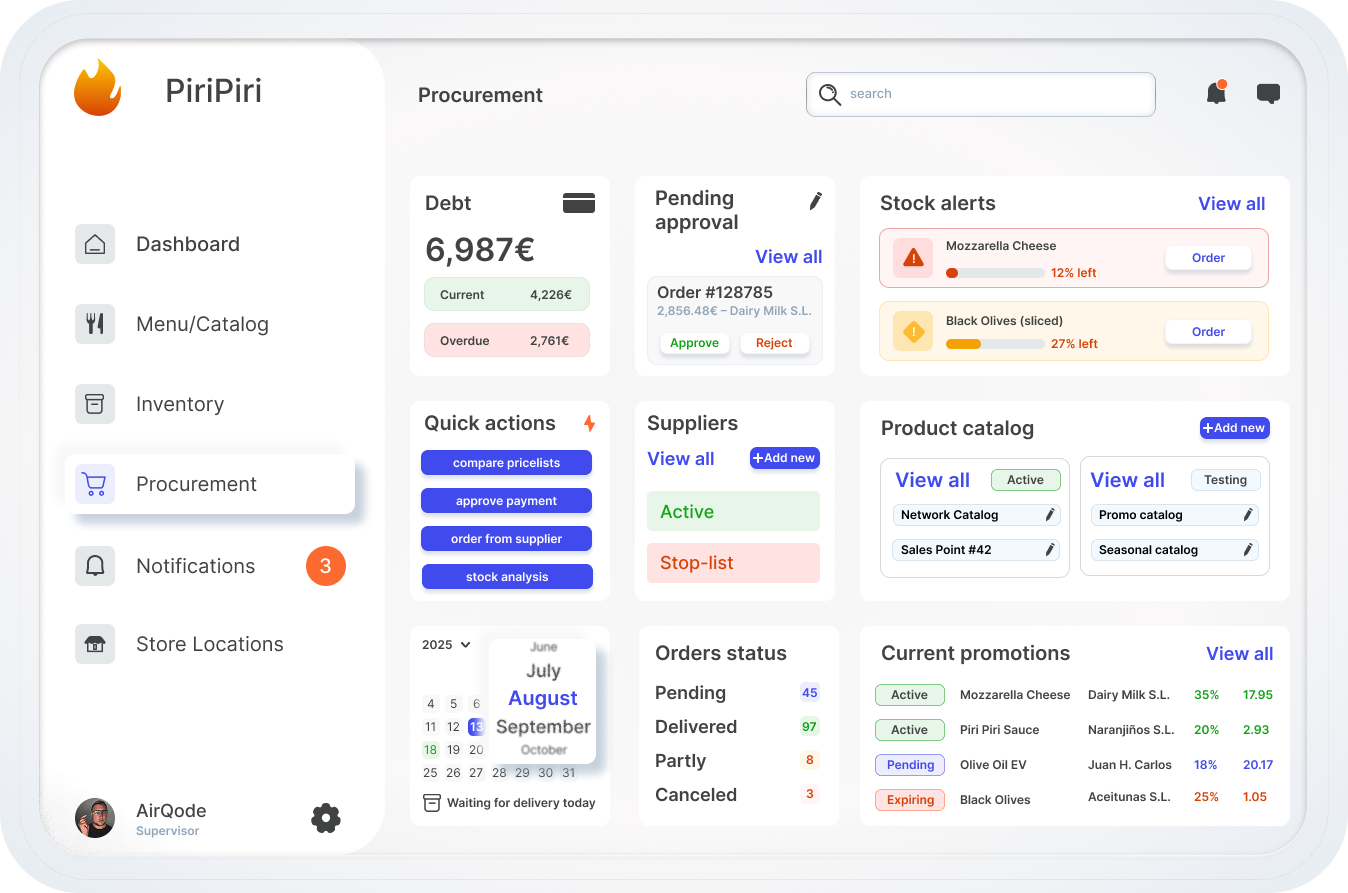
Task: Go to Inventory in the sidebar
Action: pyautogui.click(x=180, y=404)
